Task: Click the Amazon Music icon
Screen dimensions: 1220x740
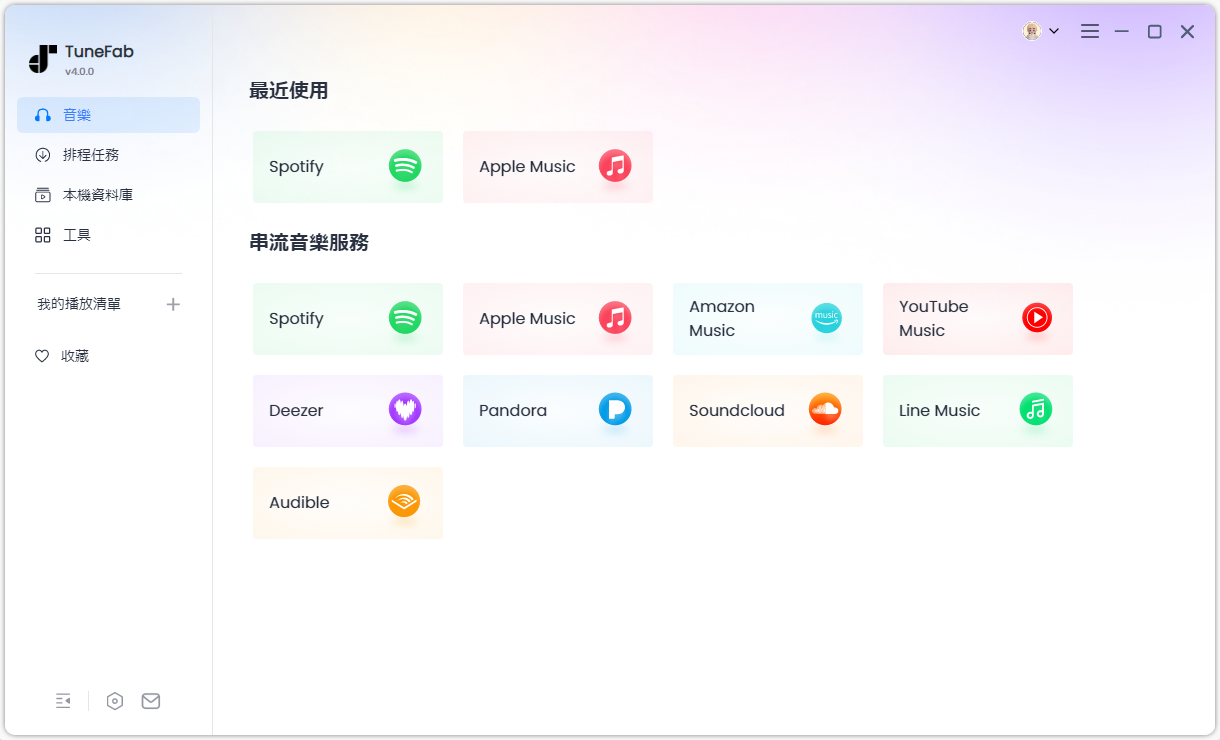Action: tap(825, 318)
